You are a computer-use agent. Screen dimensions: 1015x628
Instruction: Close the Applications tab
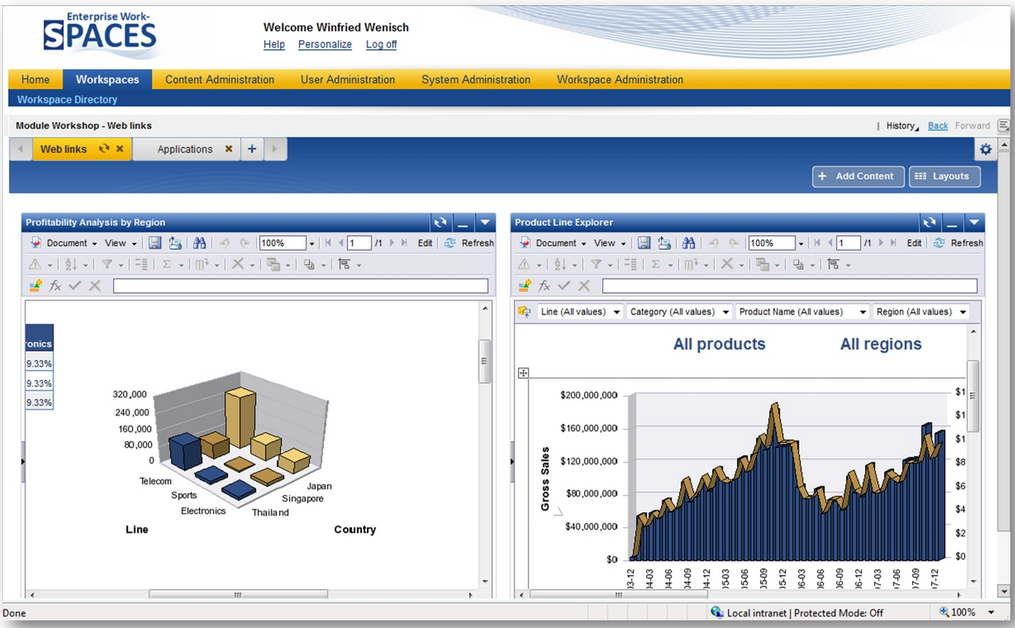pos(228,149)
